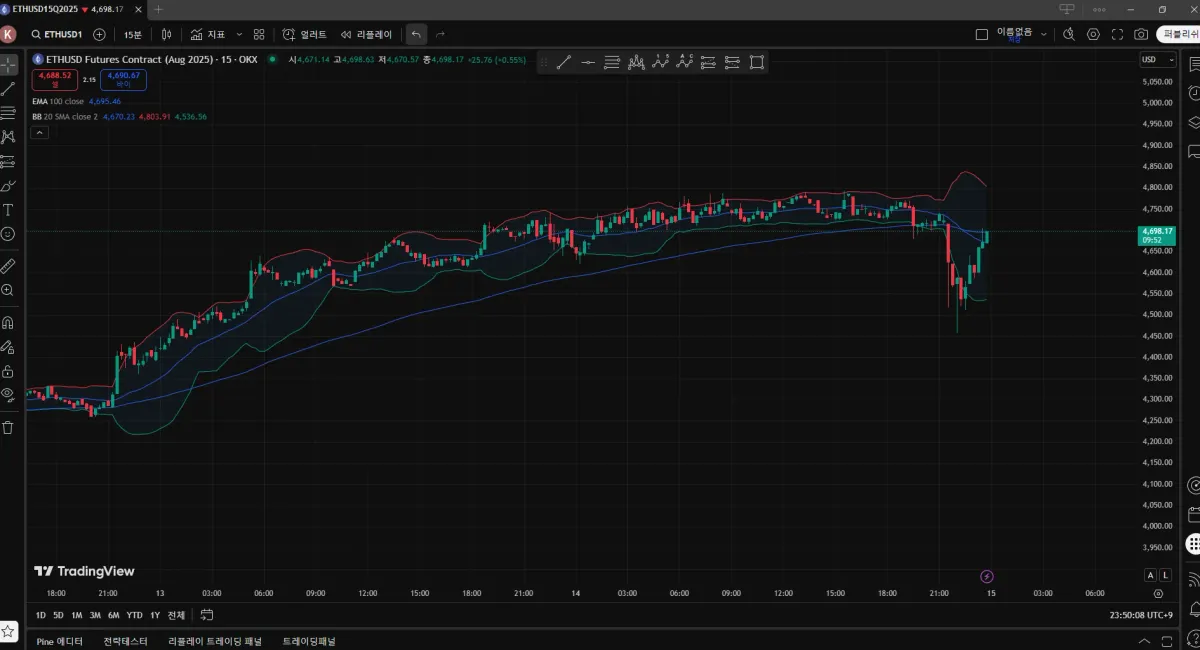Switch to the 전략테스터 tab
Screen dimensions: 1200x650
click(125, 641)
